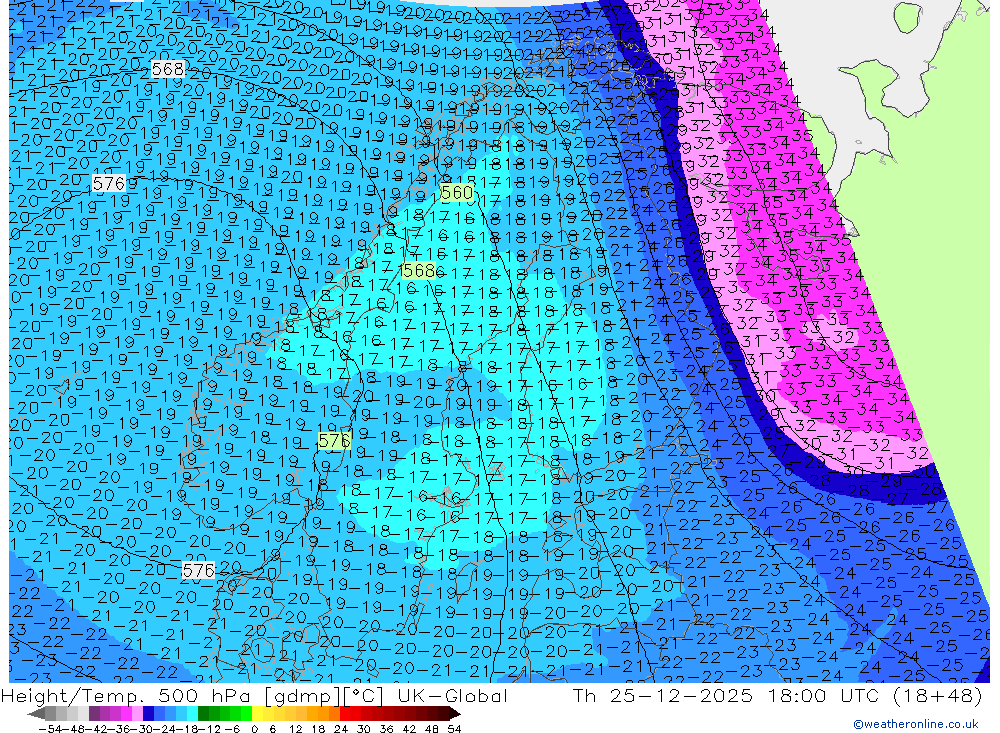The width and height of the screenshot is (1000, 733).
Task: Pick the dark navy blue legend swatch
Action: coord(148,713)
